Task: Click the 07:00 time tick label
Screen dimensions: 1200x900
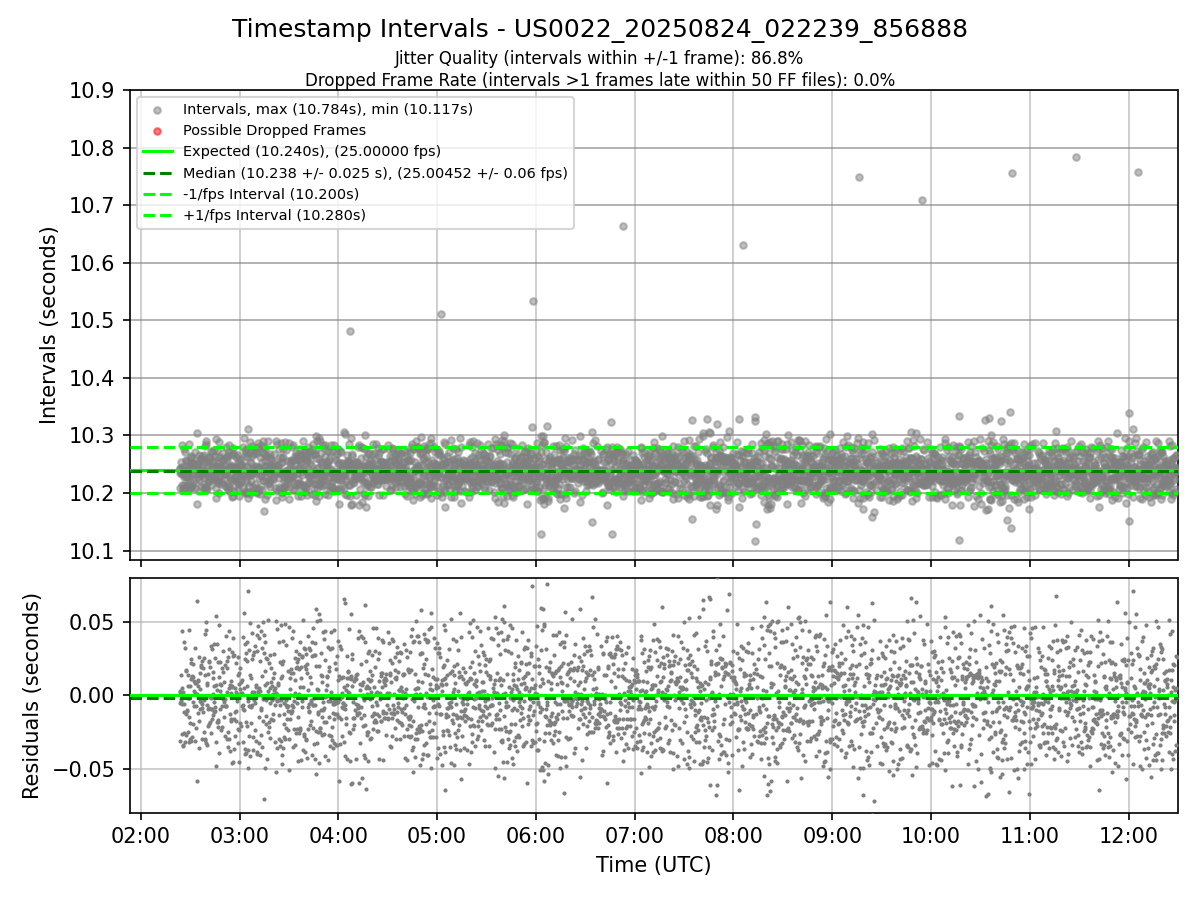Action: pos(634,835)
